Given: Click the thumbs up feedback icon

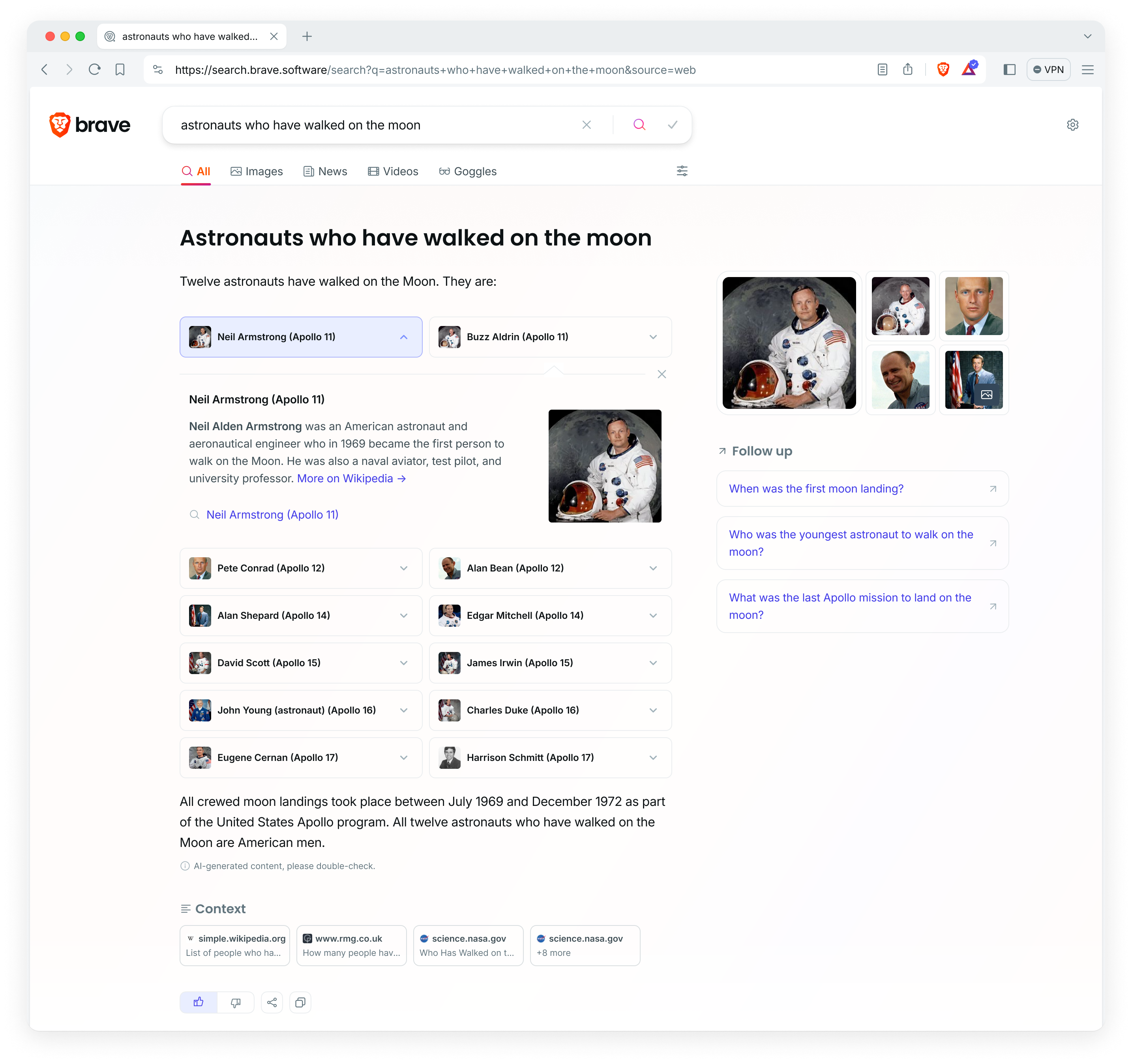Looking at the screenshot, I should (198, 1002).
